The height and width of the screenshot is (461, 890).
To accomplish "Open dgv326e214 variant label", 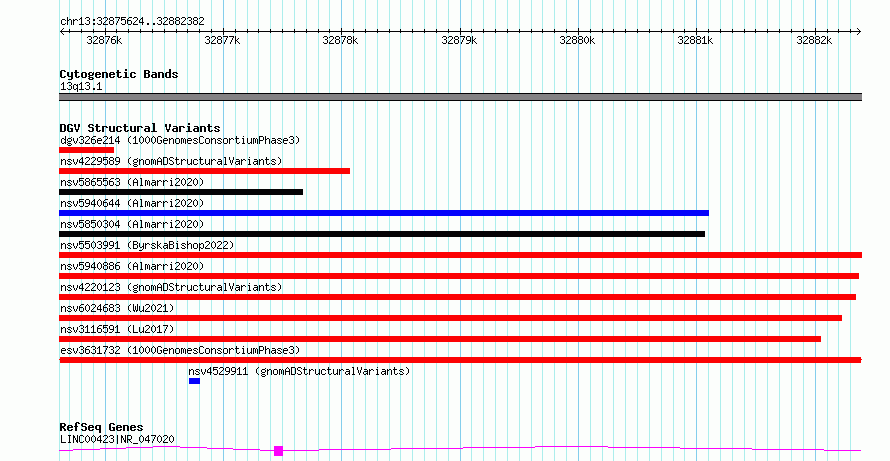I will pos(180,140).
